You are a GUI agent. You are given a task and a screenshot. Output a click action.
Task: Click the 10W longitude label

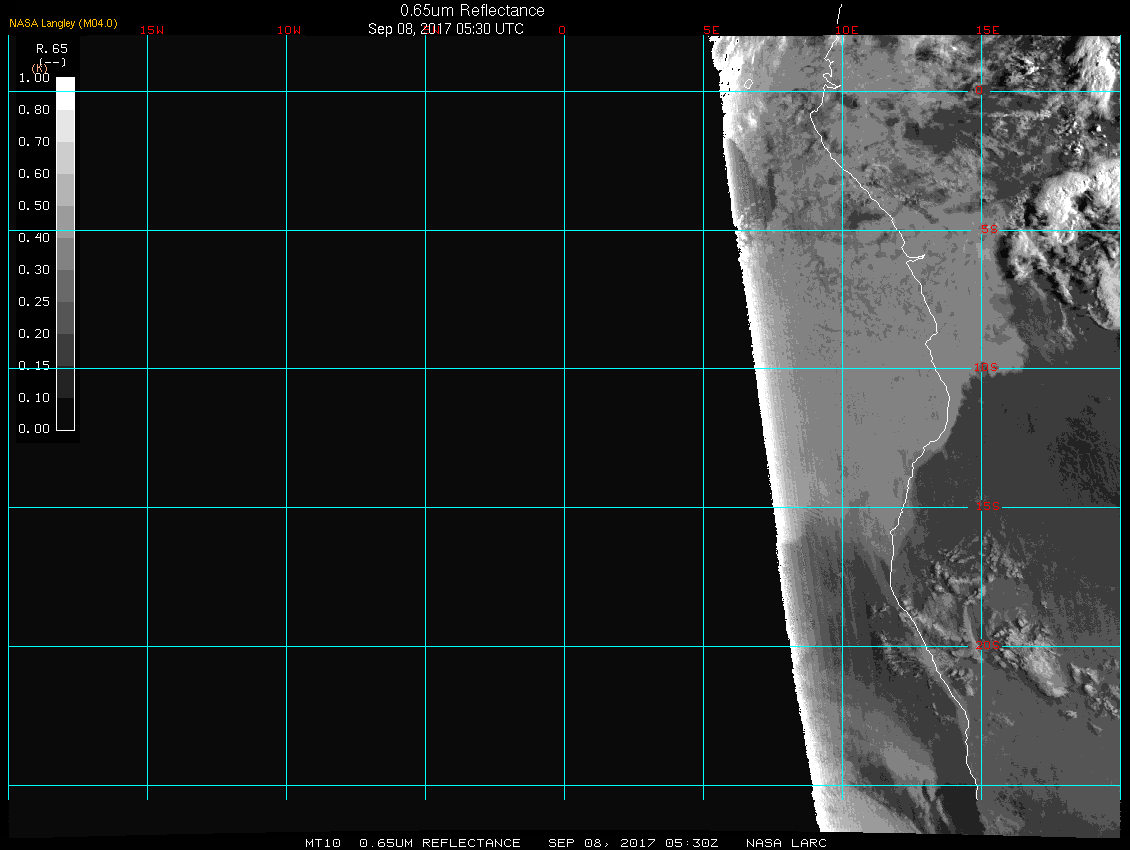coord(289,30)
